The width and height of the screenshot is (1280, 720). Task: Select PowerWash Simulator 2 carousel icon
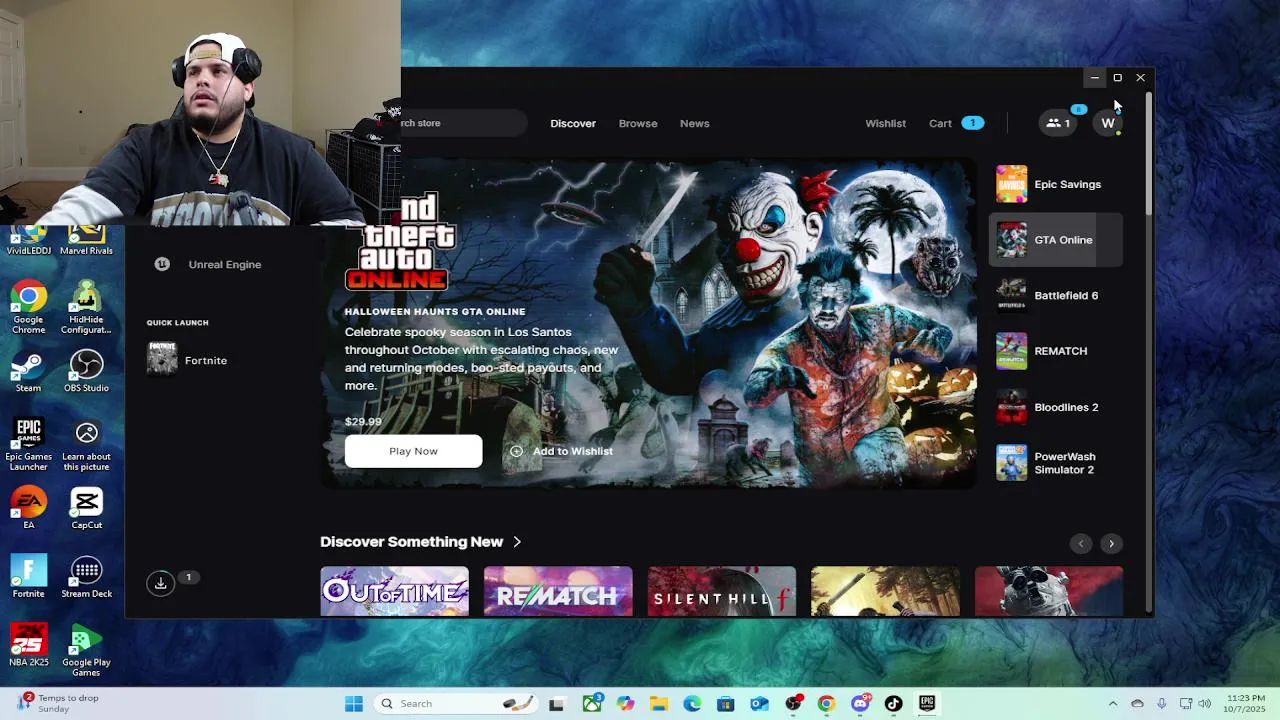pos(1011,463)
